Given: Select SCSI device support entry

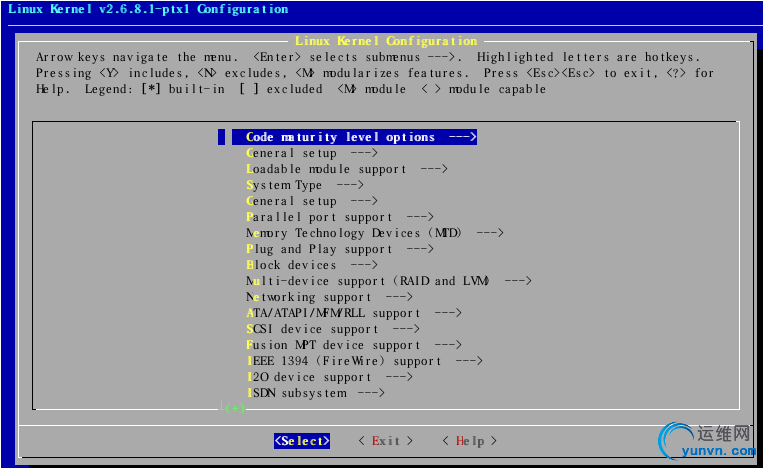Looking at the screenshot, I should coord(333,329).
